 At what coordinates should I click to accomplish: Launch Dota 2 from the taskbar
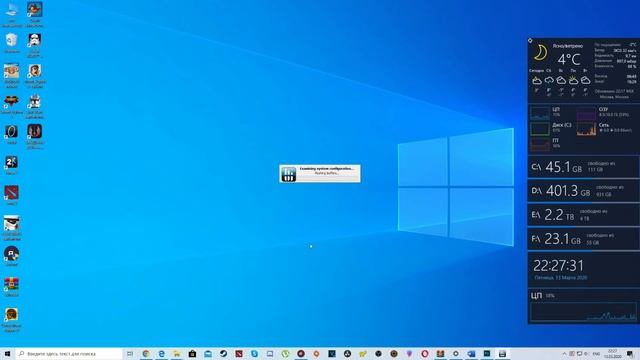(239, 353)
